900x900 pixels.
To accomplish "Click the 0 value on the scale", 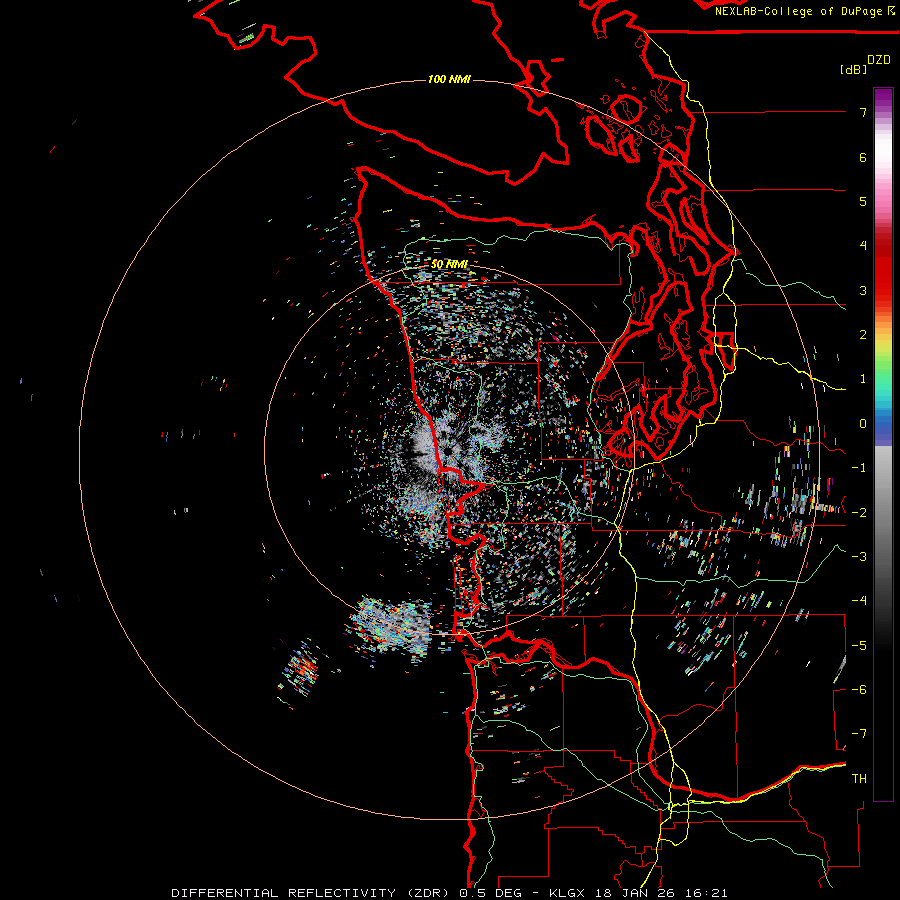I will (x=863, y=424).
